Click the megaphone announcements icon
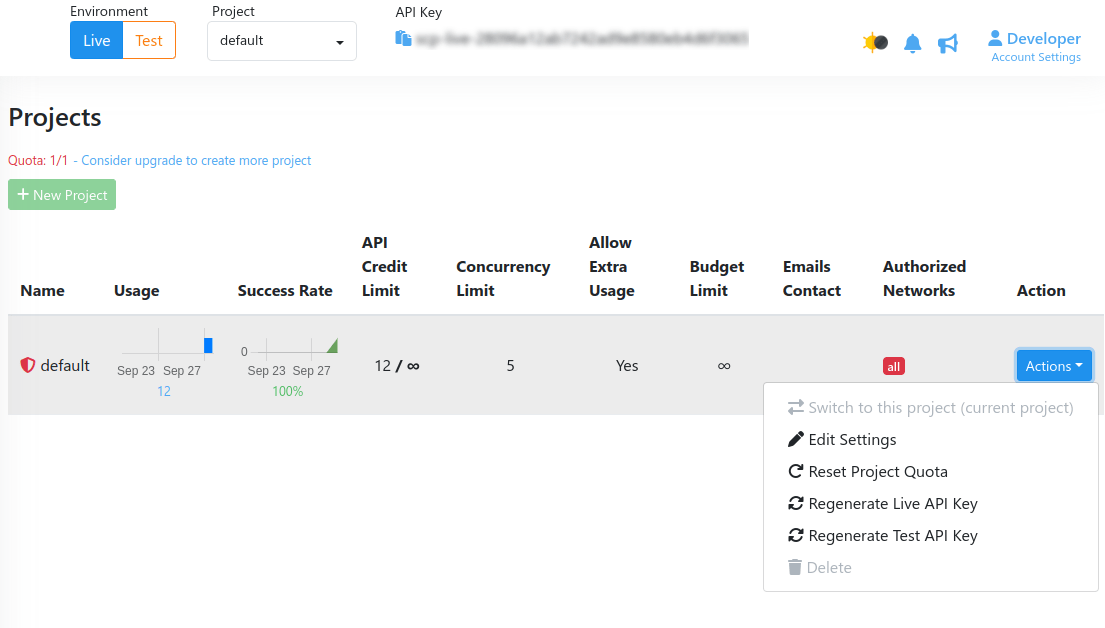1105x628 pixels. point(948,44)
